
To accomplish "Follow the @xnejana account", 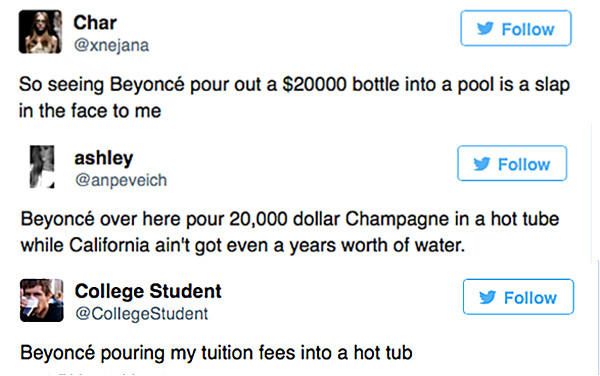I will (x=516, y=28).
